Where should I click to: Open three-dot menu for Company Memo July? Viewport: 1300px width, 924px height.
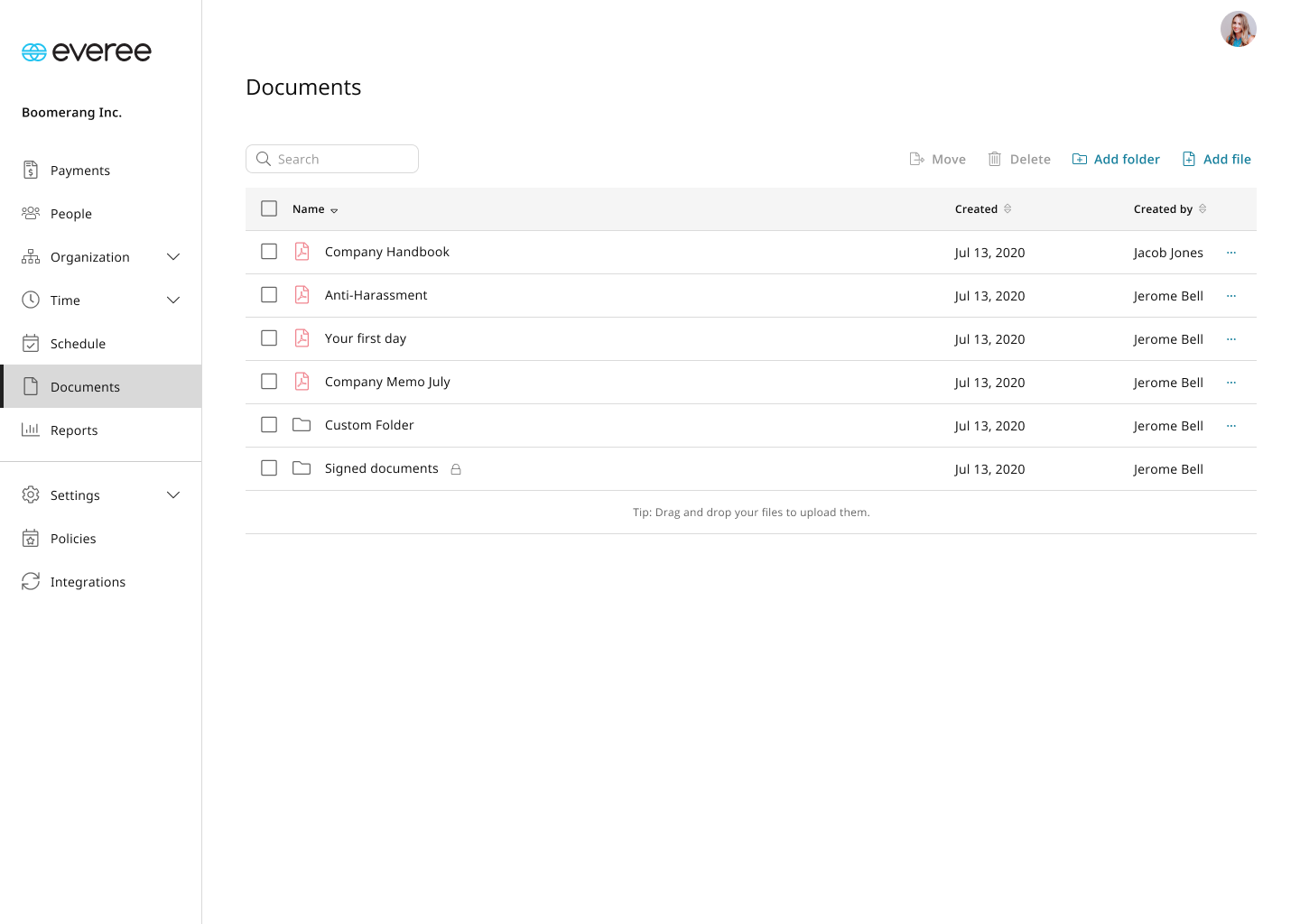click(1231, 383)
